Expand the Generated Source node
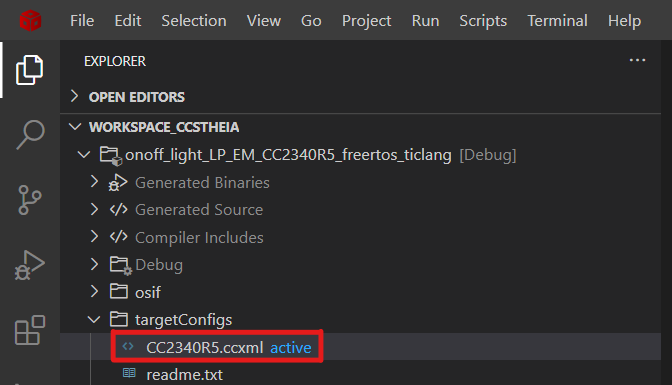Image resolution: width=672 pixels, height=385 pixels. (x=94, y=209)
